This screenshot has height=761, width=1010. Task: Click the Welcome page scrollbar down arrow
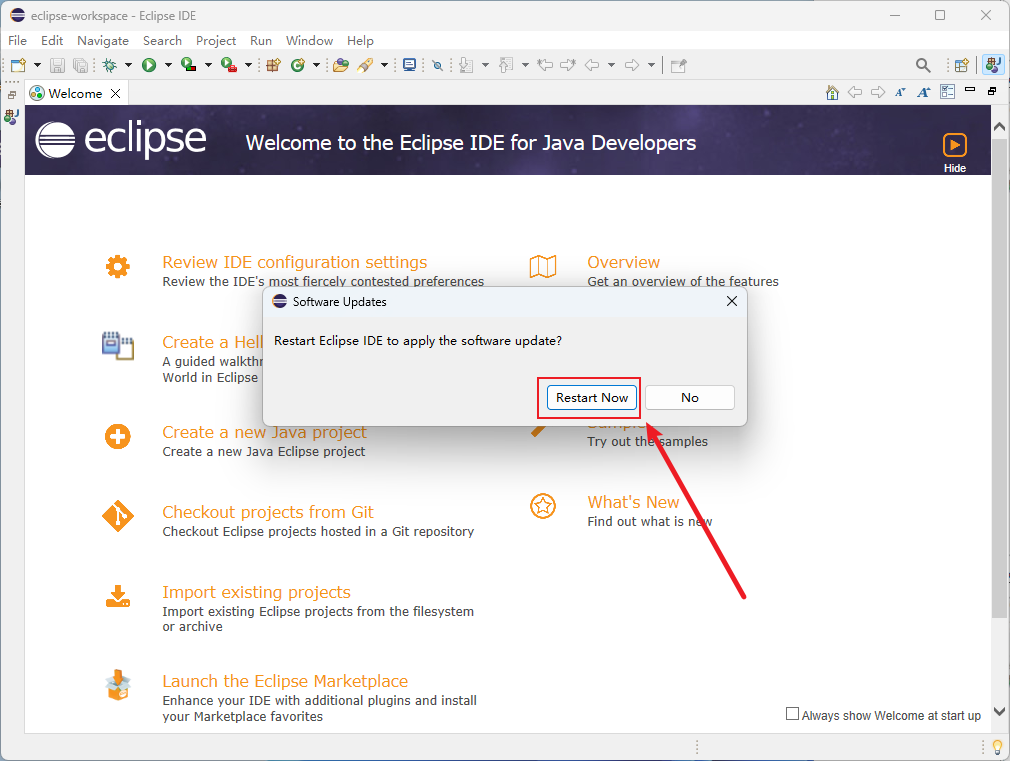click(x=999, y=711)
